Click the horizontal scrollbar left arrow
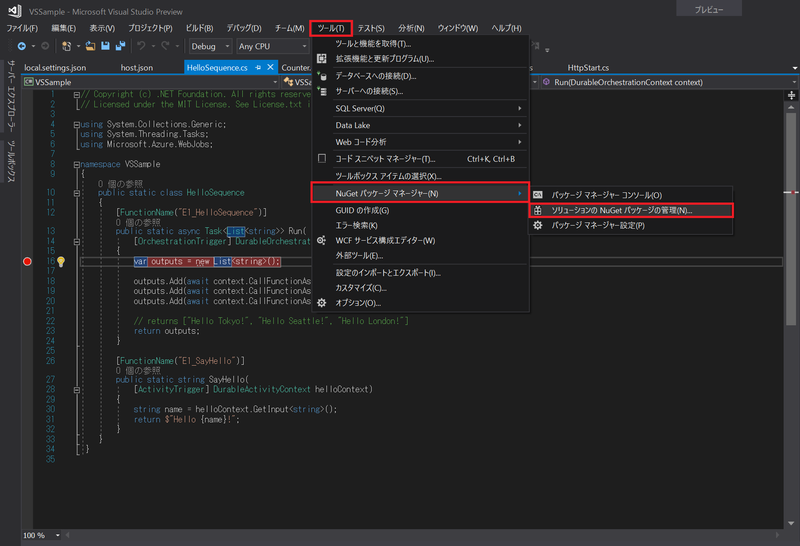The width and height of the screenshot is (800, 546). 67,535
